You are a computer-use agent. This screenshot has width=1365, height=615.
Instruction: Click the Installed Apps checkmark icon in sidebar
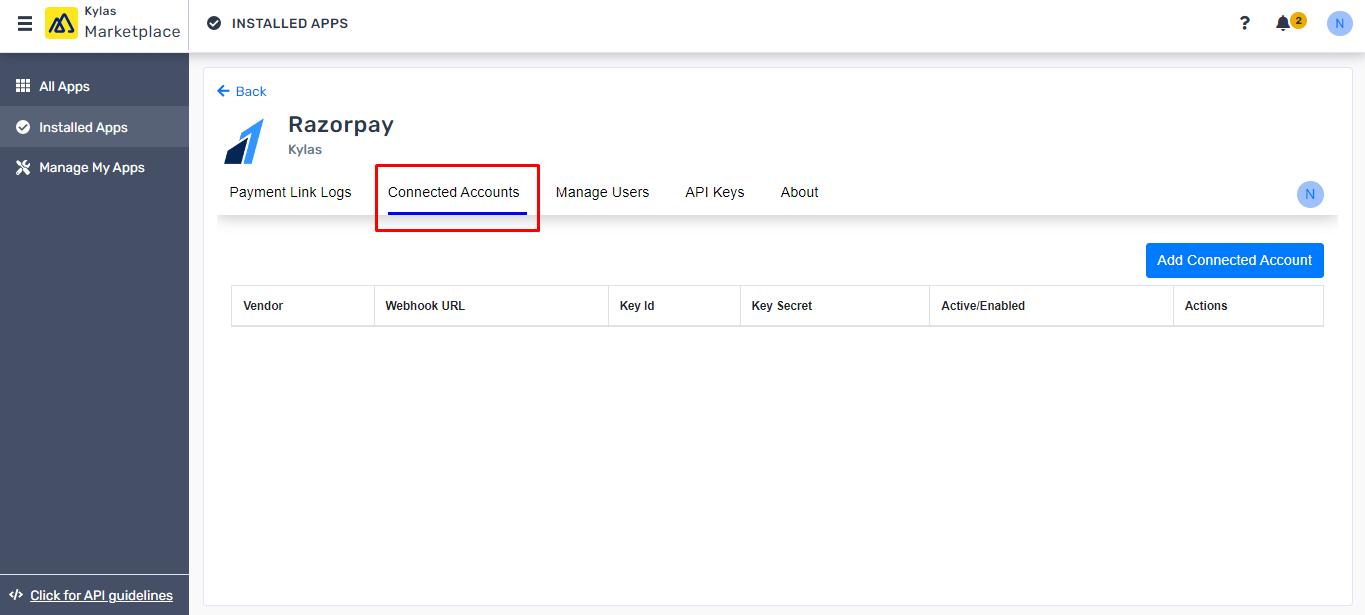pos(23,127)
